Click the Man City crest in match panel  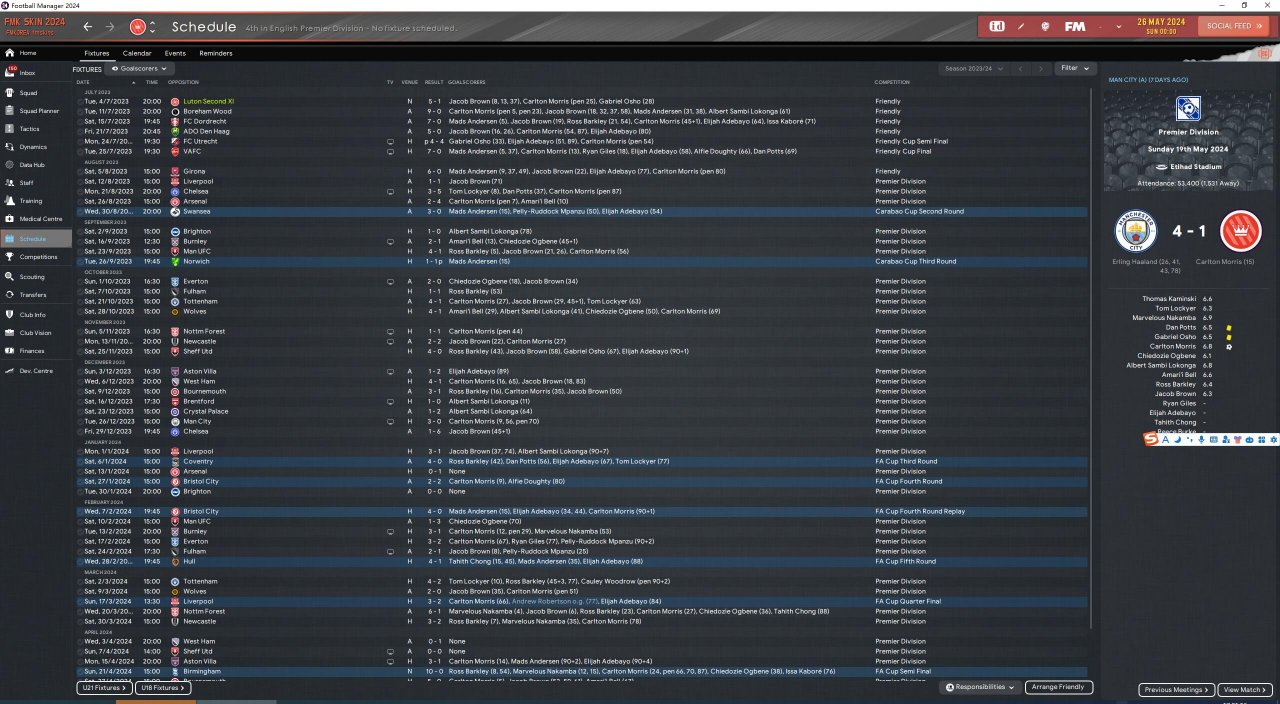(x=1135, y=232)
